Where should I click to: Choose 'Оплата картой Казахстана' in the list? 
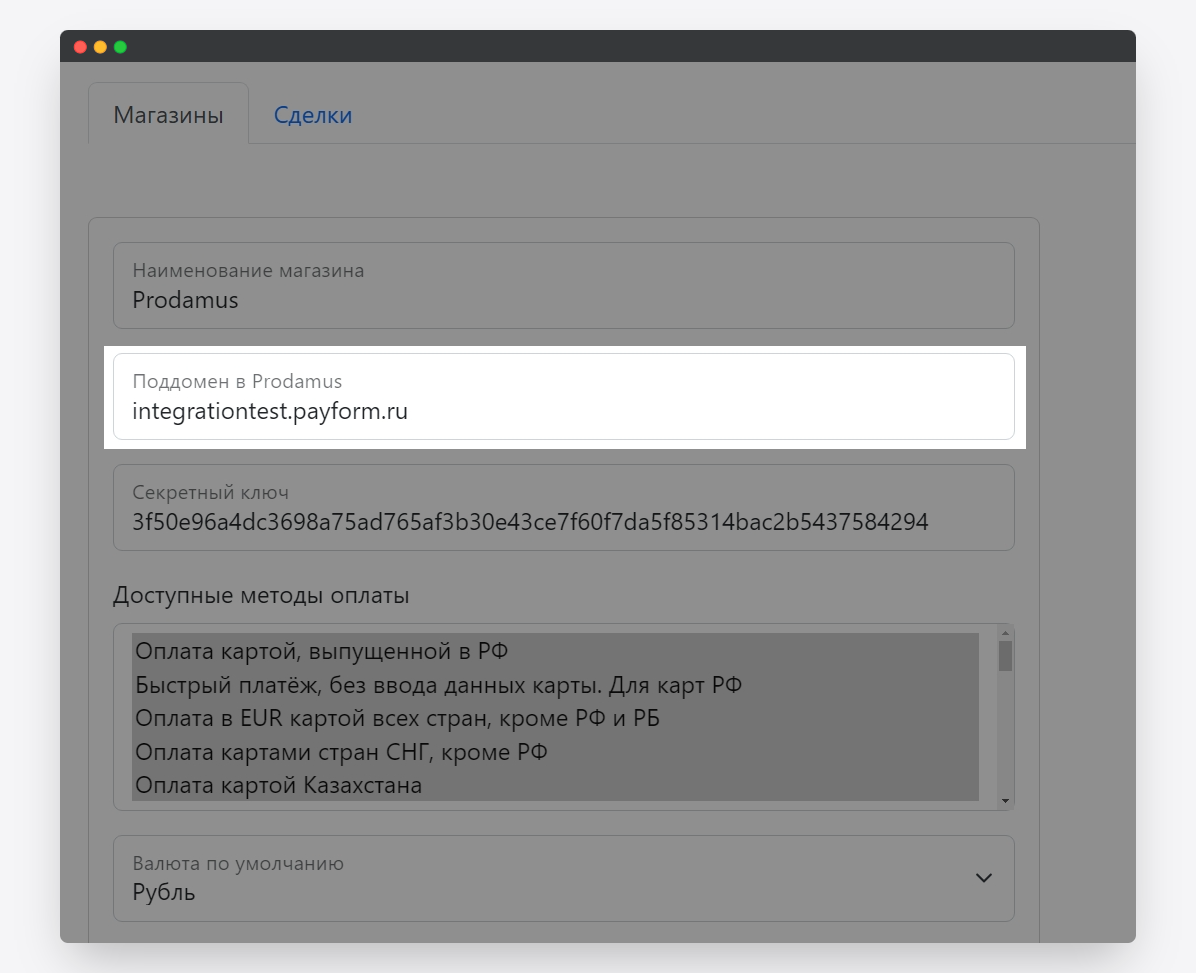(x=555, y=785)
